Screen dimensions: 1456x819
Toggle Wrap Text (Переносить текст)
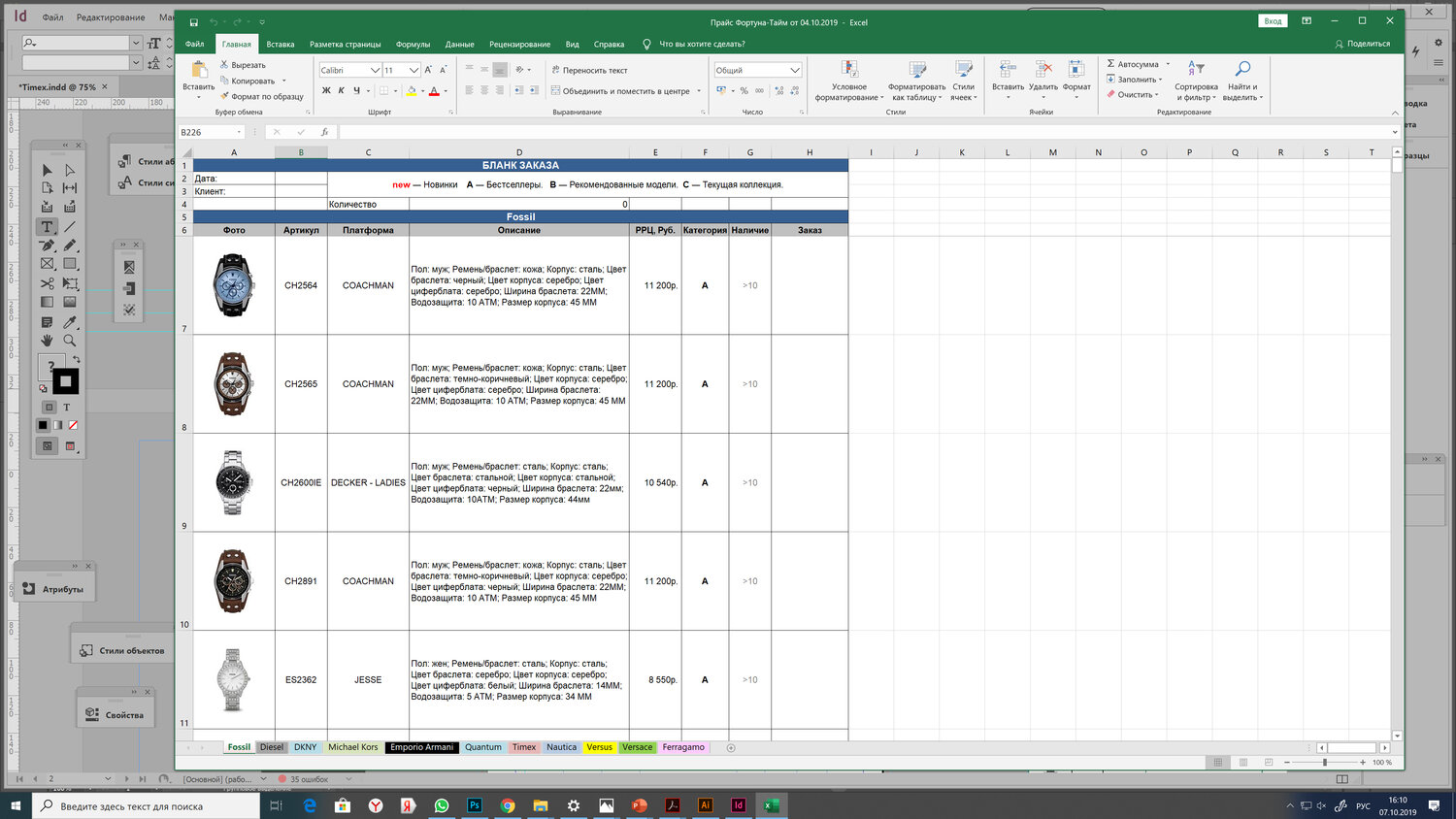[x=589, y=70]
